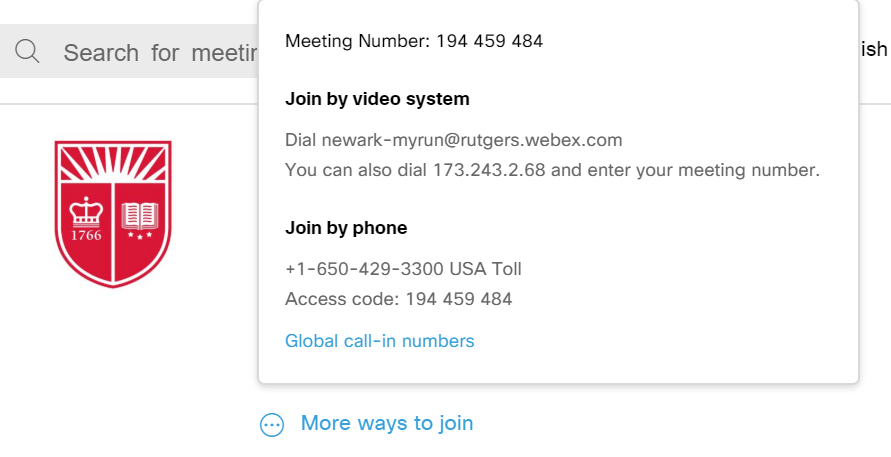Screen dimensions: 891x457
Task: Click the crown emblem inside the shield
Action: 86,211
